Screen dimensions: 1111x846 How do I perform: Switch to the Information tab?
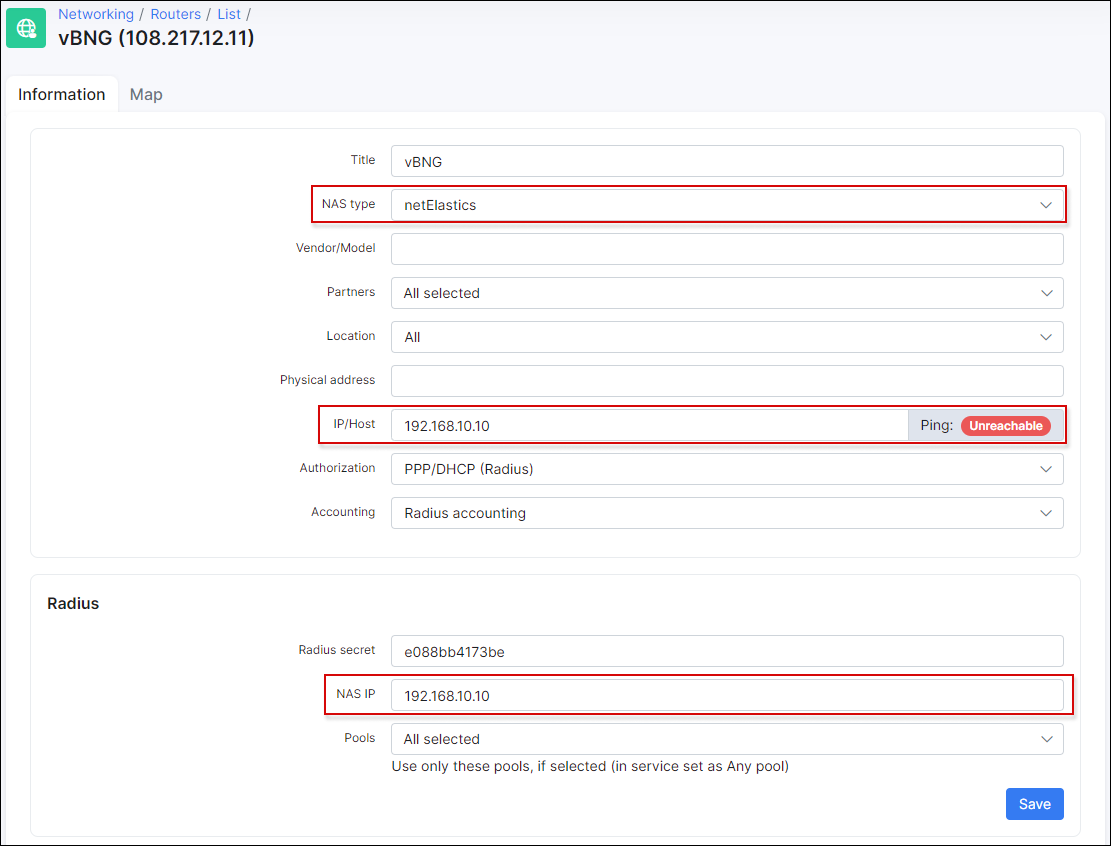(x=62, y=94)
